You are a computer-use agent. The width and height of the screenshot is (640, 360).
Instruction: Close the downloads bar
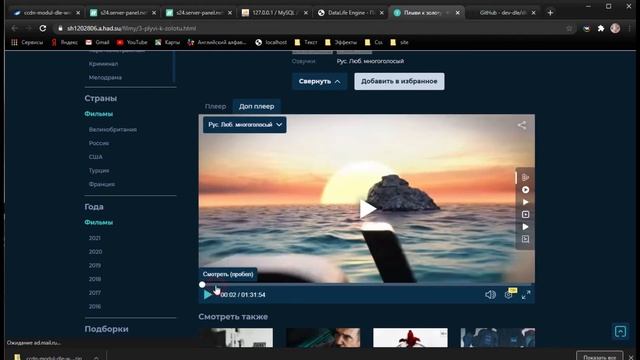[631, 357]
